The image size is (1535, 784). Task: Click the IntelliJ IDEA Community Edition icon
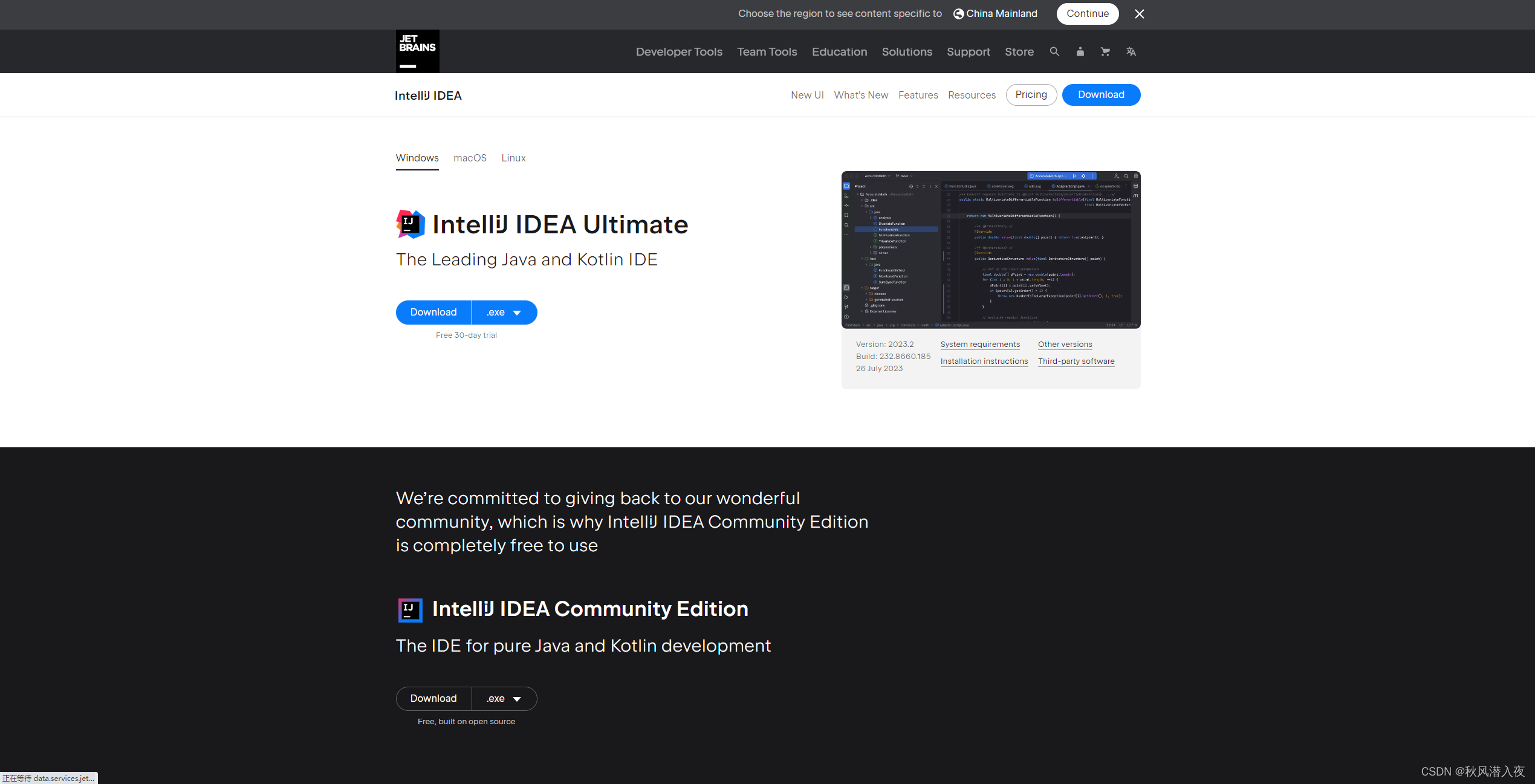coord(410,610)
